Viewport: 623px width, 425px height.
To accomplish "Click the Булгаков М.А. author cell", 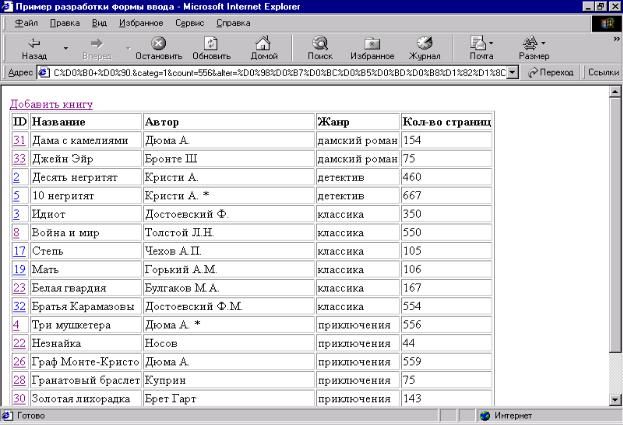I will (x=229, y=288).
